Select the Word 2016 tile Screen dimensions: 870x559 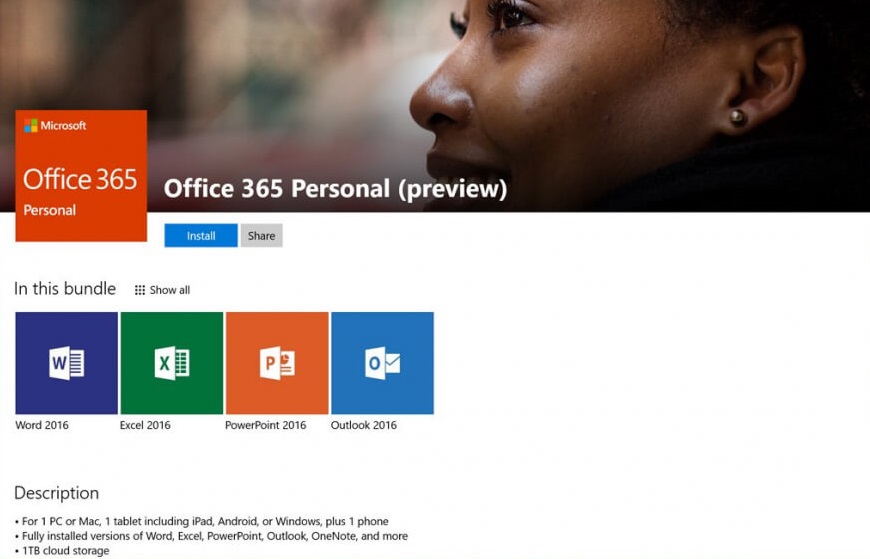tap(67, 363)
